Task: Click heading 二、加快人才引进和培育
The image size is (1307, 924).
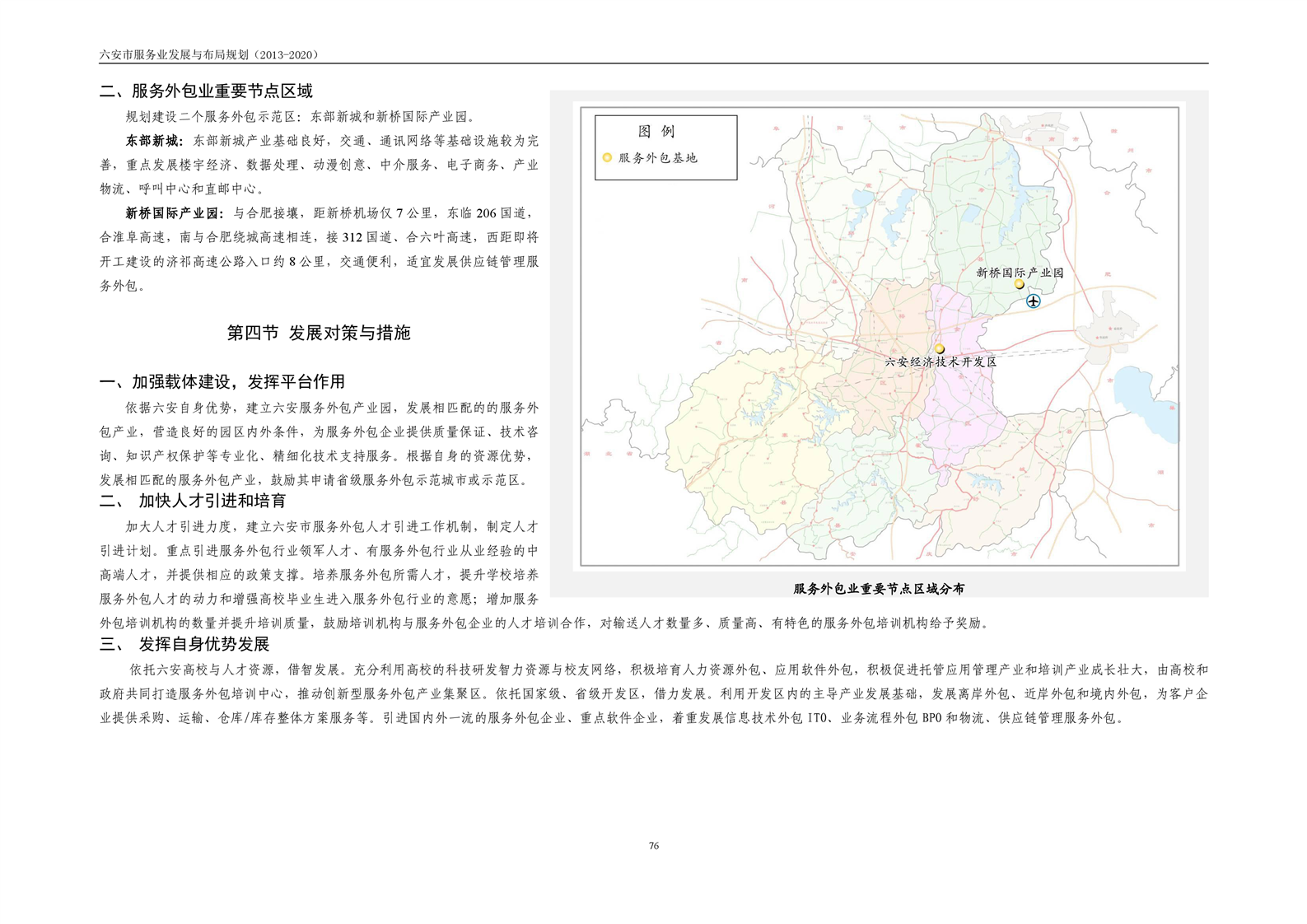Action: coord(194,501)
